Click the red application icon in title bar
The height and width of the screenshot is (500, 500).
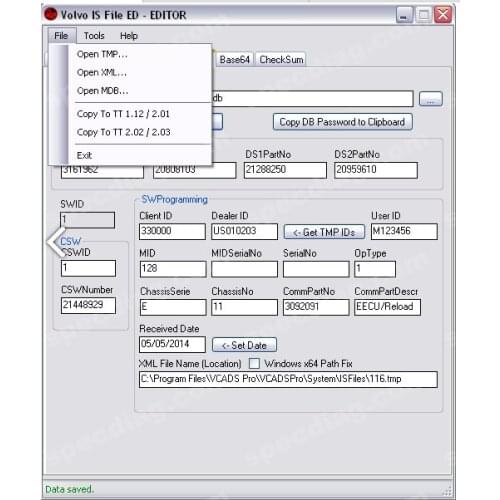click(x=51, y=15)
